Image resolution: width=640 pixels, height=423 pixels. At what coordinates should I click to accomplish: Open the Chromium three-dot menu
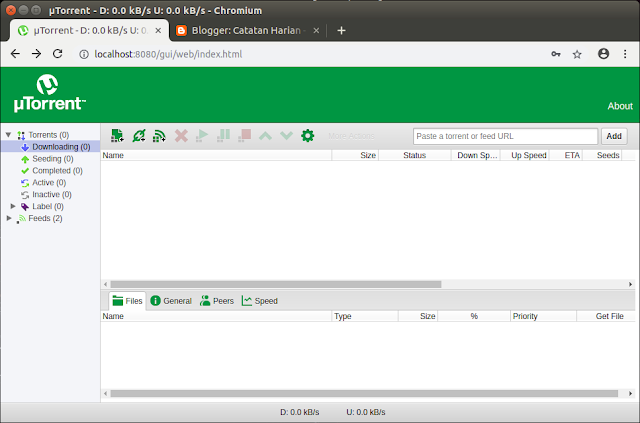[x=625, y=54]
